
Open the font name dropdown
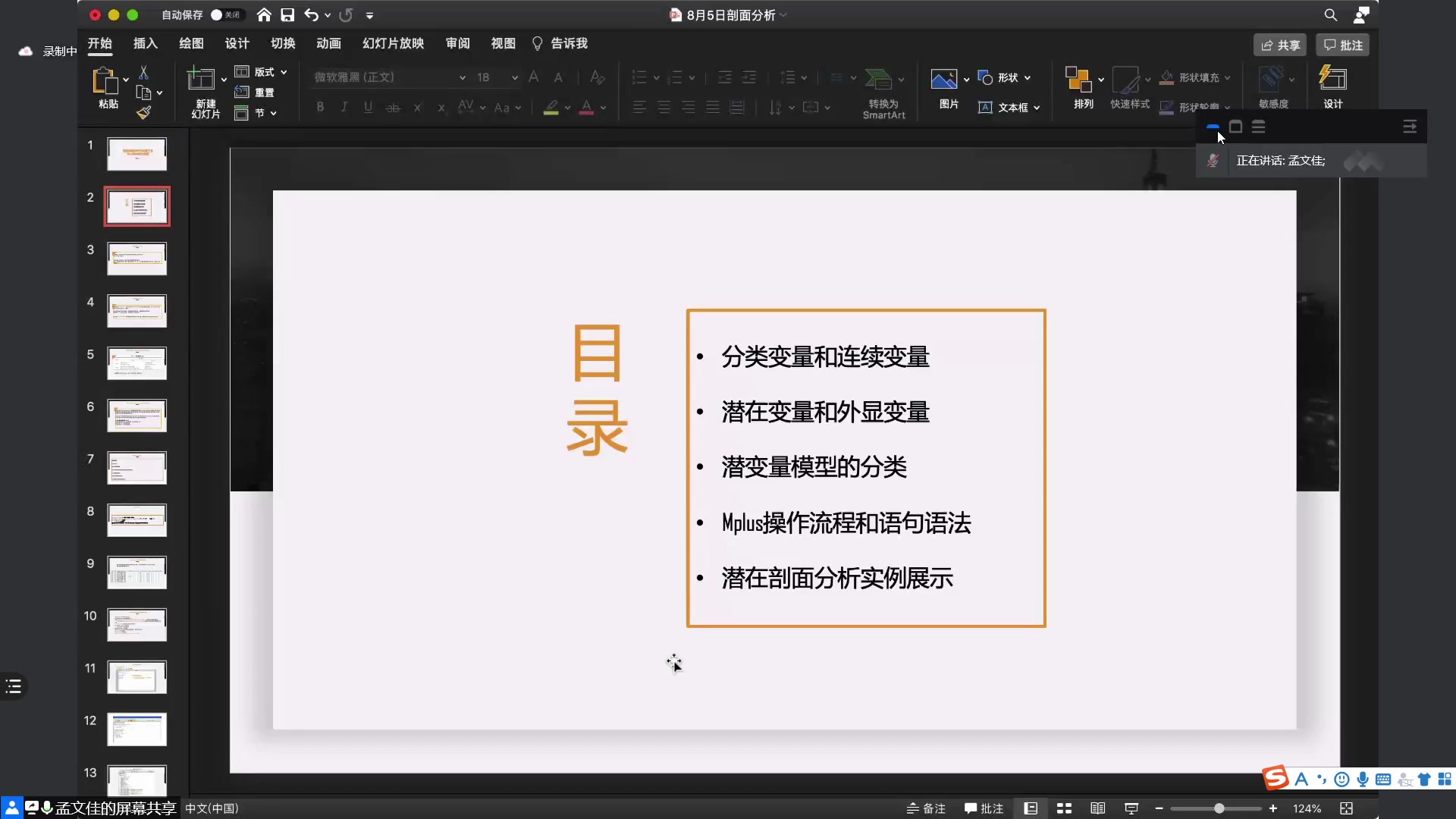pyautogui.click(x=462, y=77)
